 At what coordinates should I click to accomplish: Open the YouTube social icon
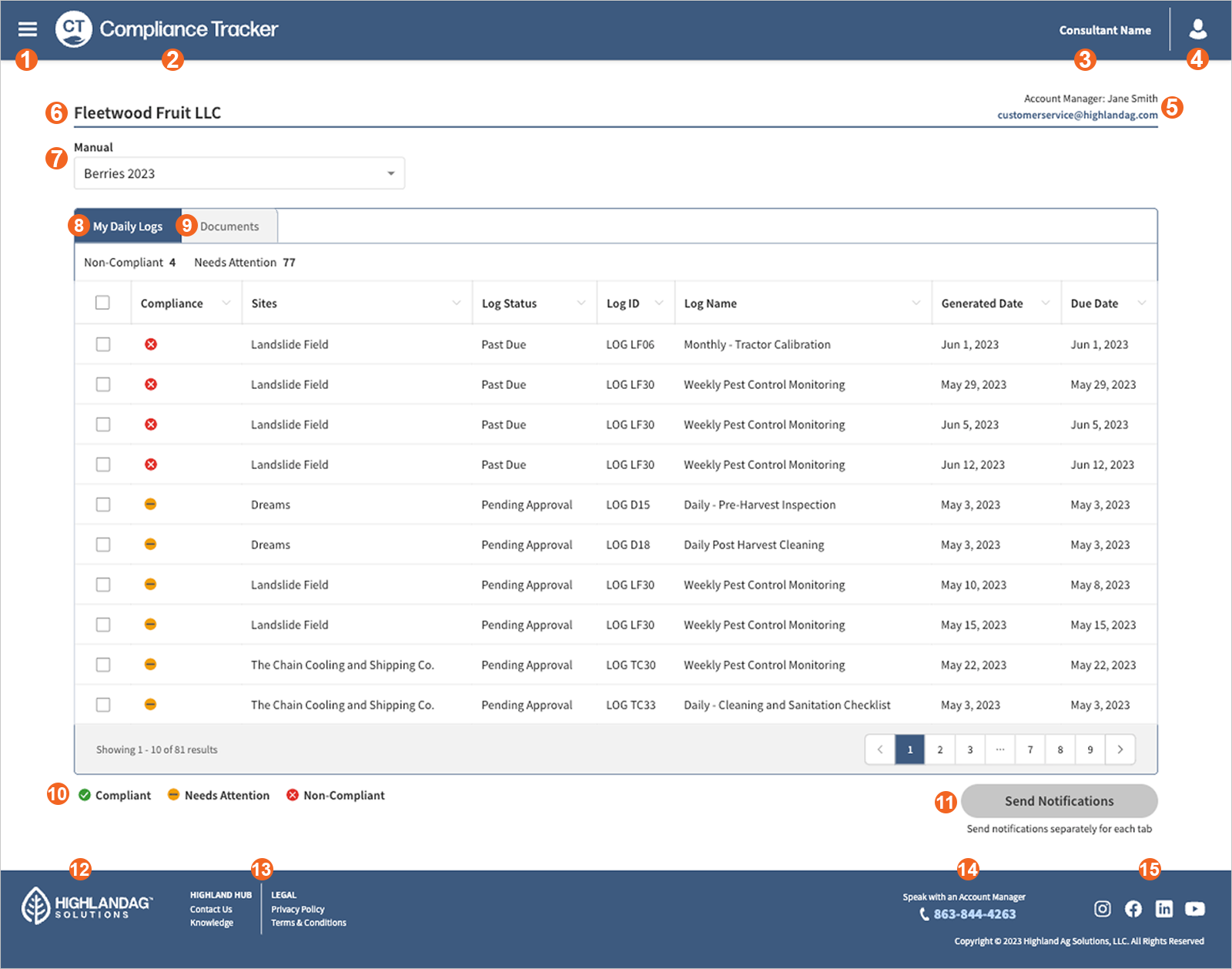pos(1195,909)
